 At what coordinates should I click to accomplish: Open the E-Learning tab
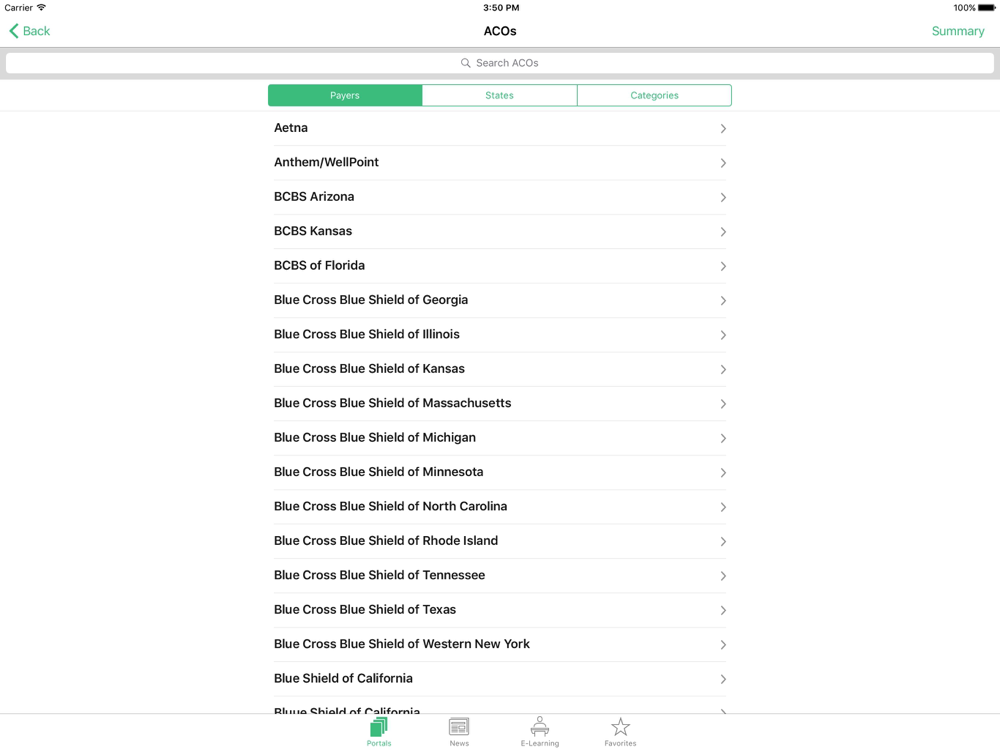540,732
